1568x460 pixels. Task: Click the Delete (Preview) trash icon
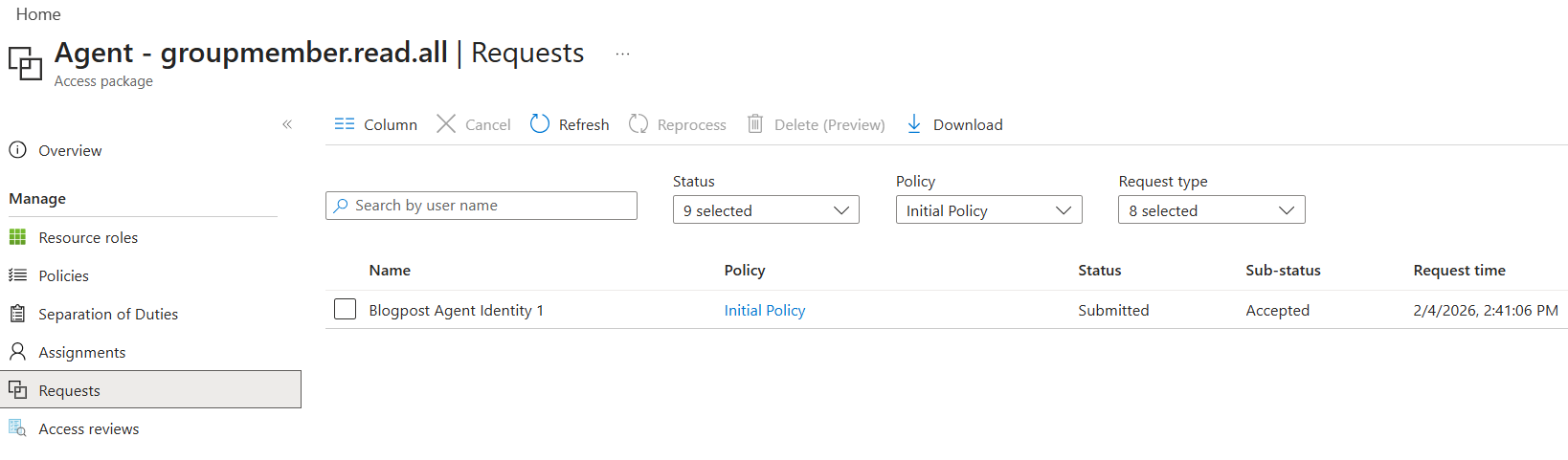pyautogui.click(x=755, y=124)
